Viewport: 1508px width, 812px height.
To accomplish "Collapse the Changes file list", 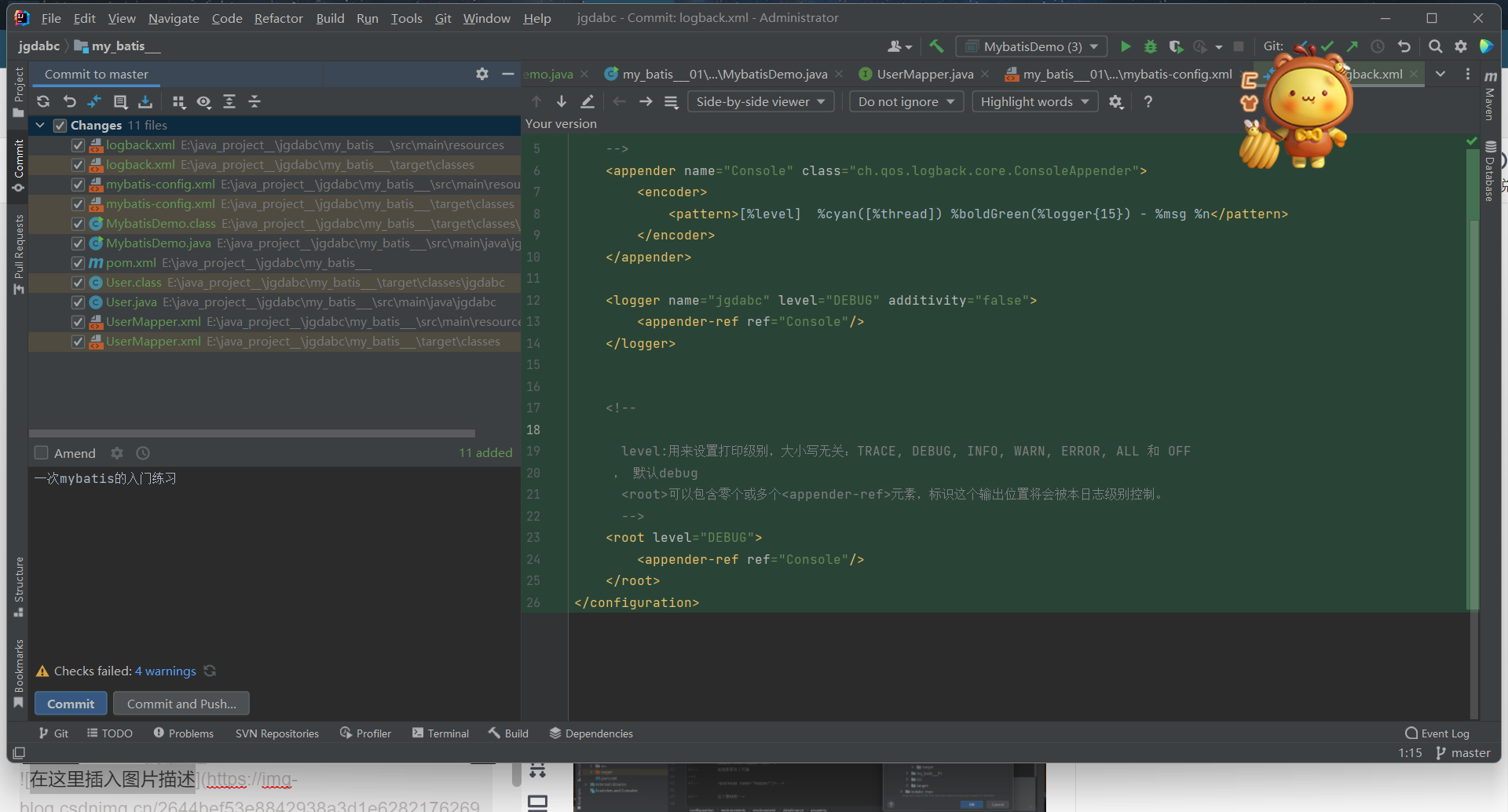I will pyautogui.click(x=40, y=125).
